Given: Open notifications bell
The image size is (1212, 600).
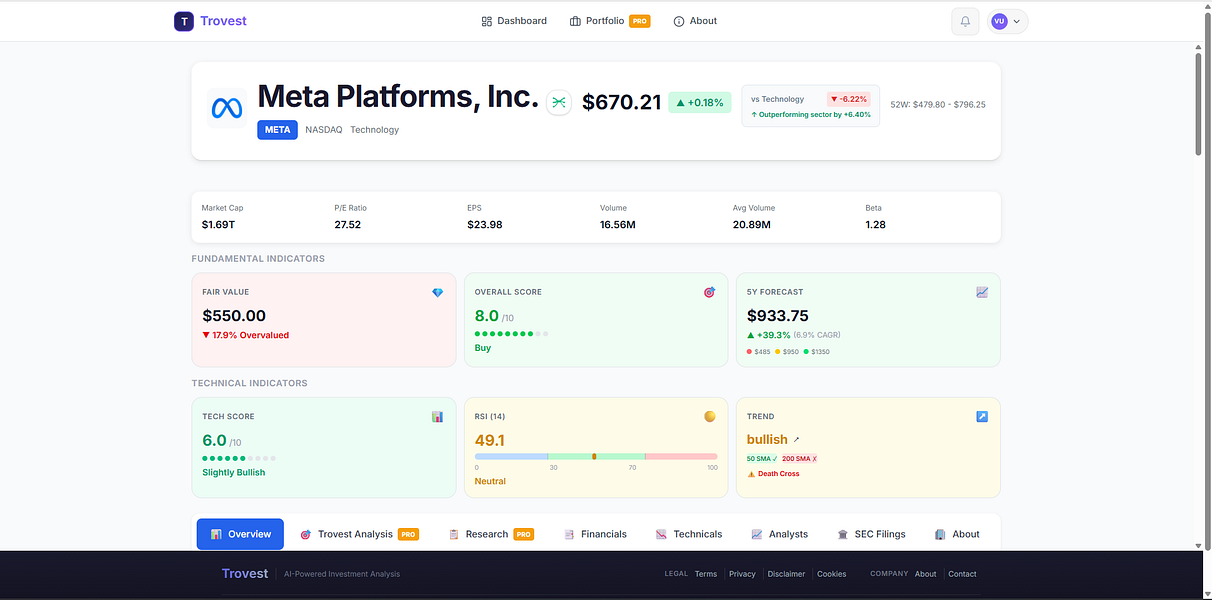Looking at the screenshot, I should tap(965, 21).
